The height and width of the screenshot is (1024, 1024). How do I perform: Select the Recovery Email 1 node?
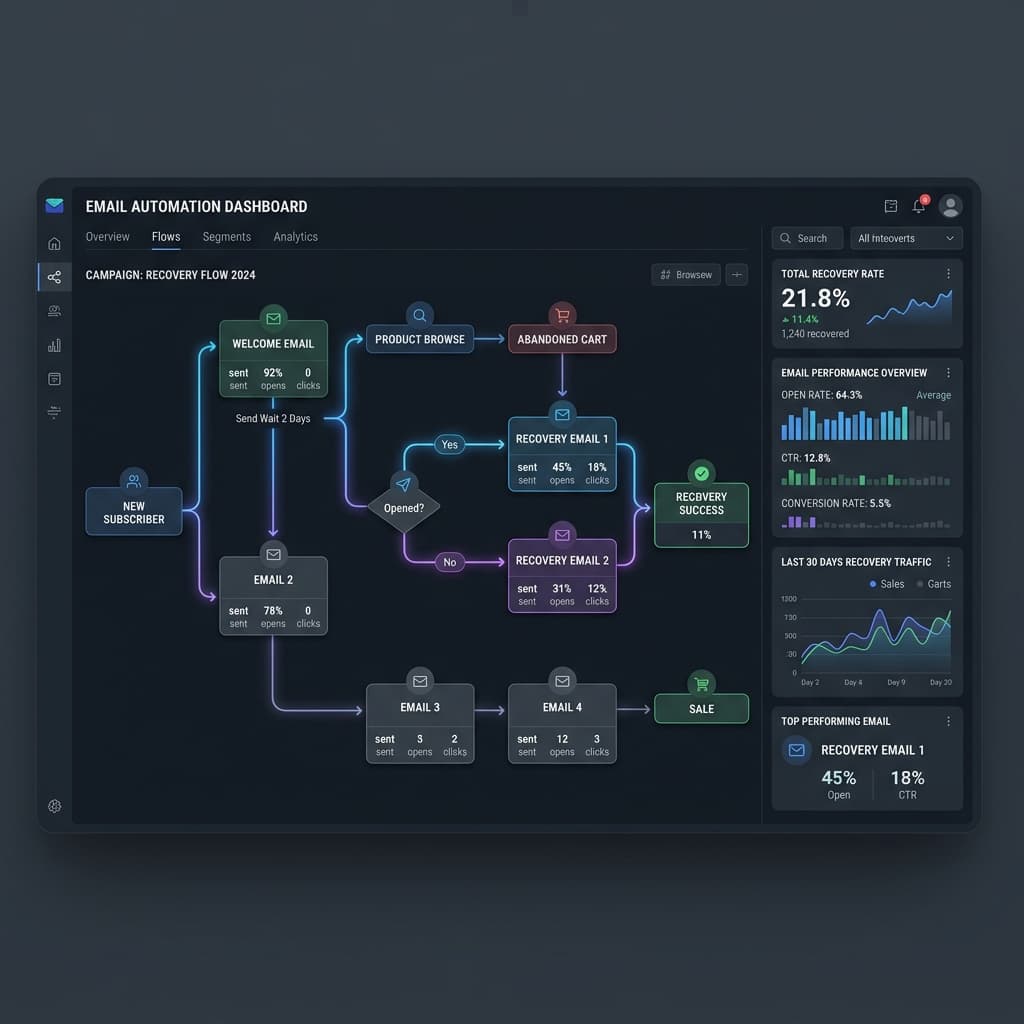pyautogui.click(x=562, y=453)
